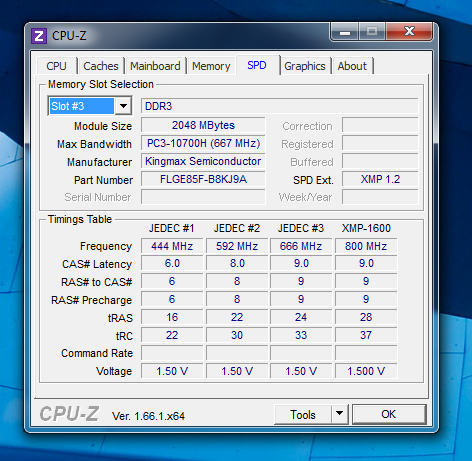Click tRC value 30
Image resolution: width=472 pixels, height=461 pixels.
pyautogui.click(x=237, y=335)
